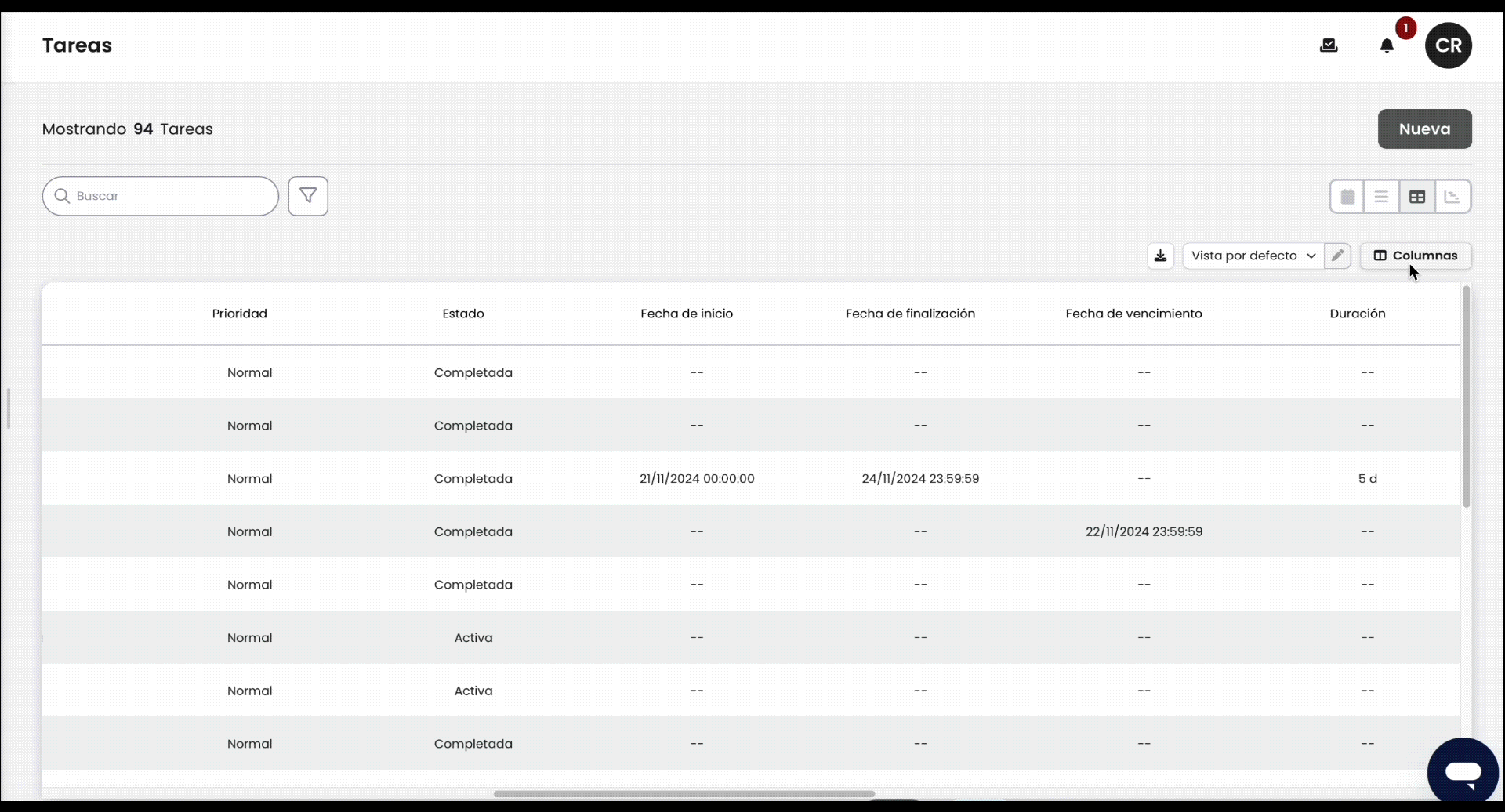Open the inbox messages icon
The image size is (1505, 812).
coord(1329,45)
